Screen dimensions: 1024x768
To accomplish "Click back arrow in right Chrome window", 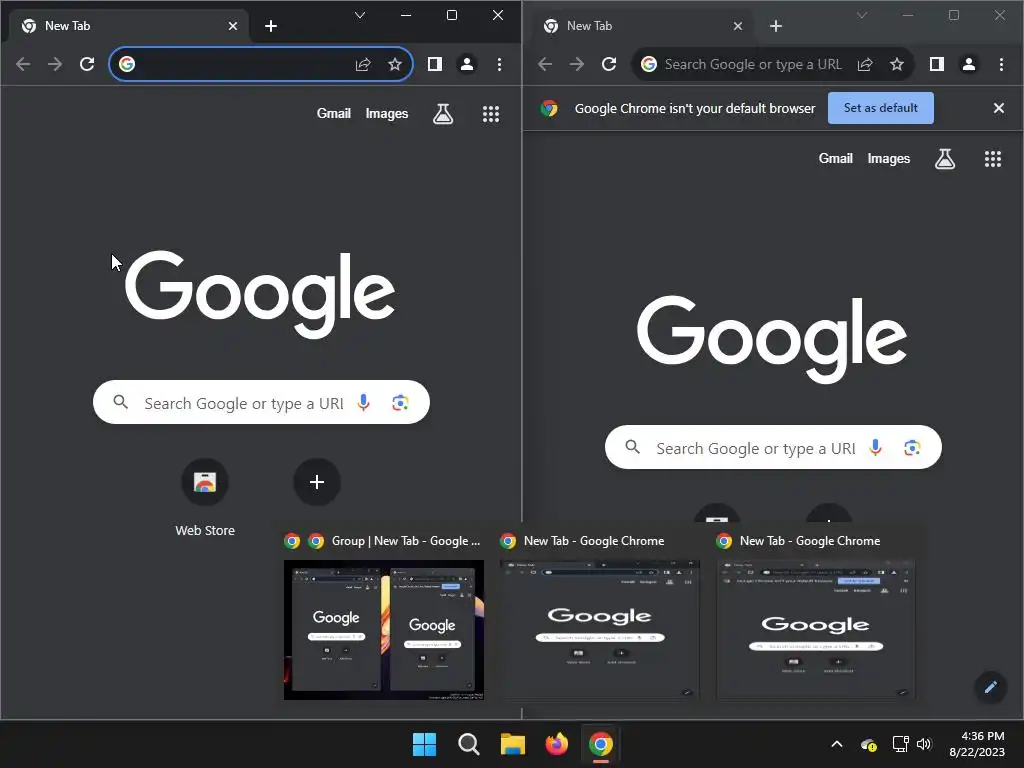I will click(x=545, y=64).
